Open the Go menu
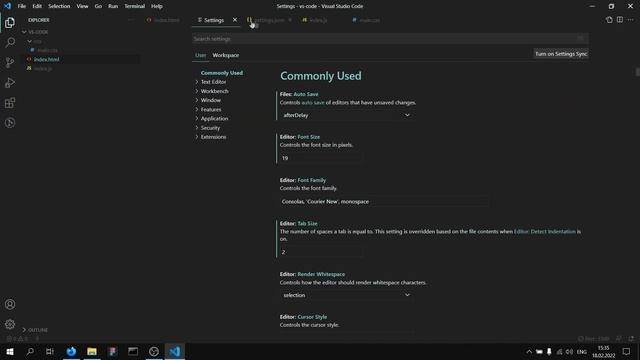This screenshot has height=360, width=640. coord(98,6)
